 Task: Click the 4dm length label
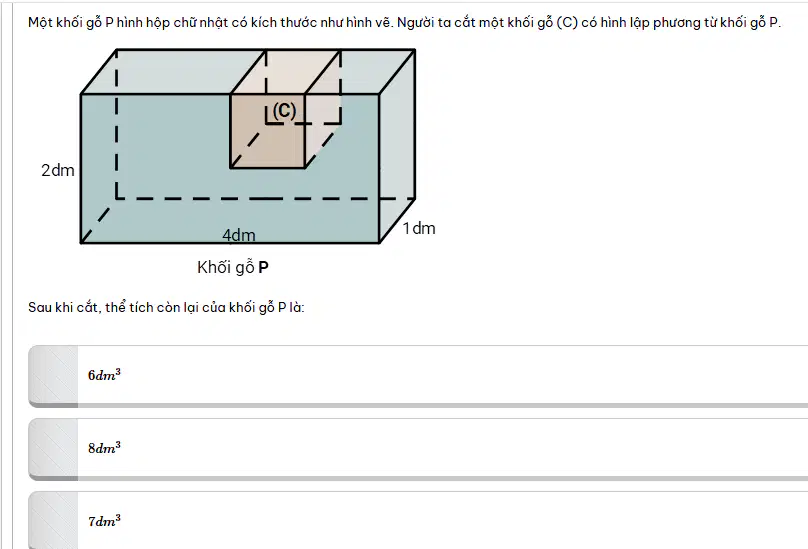coord(239,235)
